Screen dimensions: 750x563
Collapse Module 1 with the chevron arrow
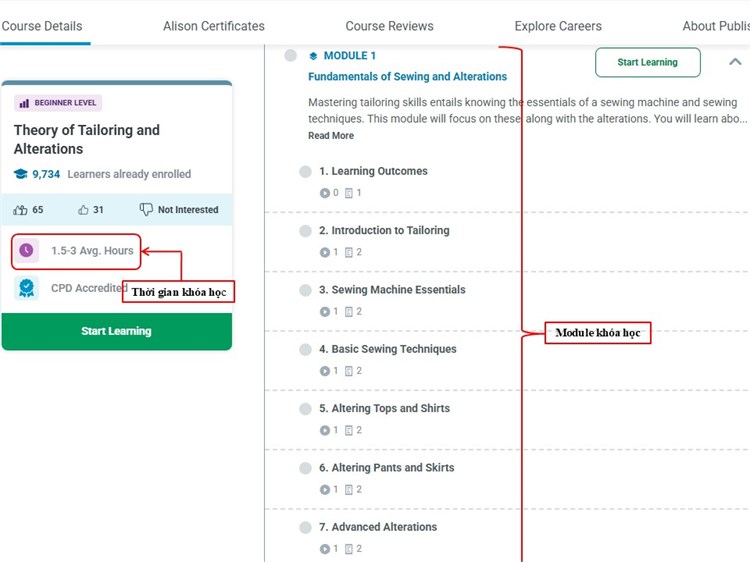735,62
